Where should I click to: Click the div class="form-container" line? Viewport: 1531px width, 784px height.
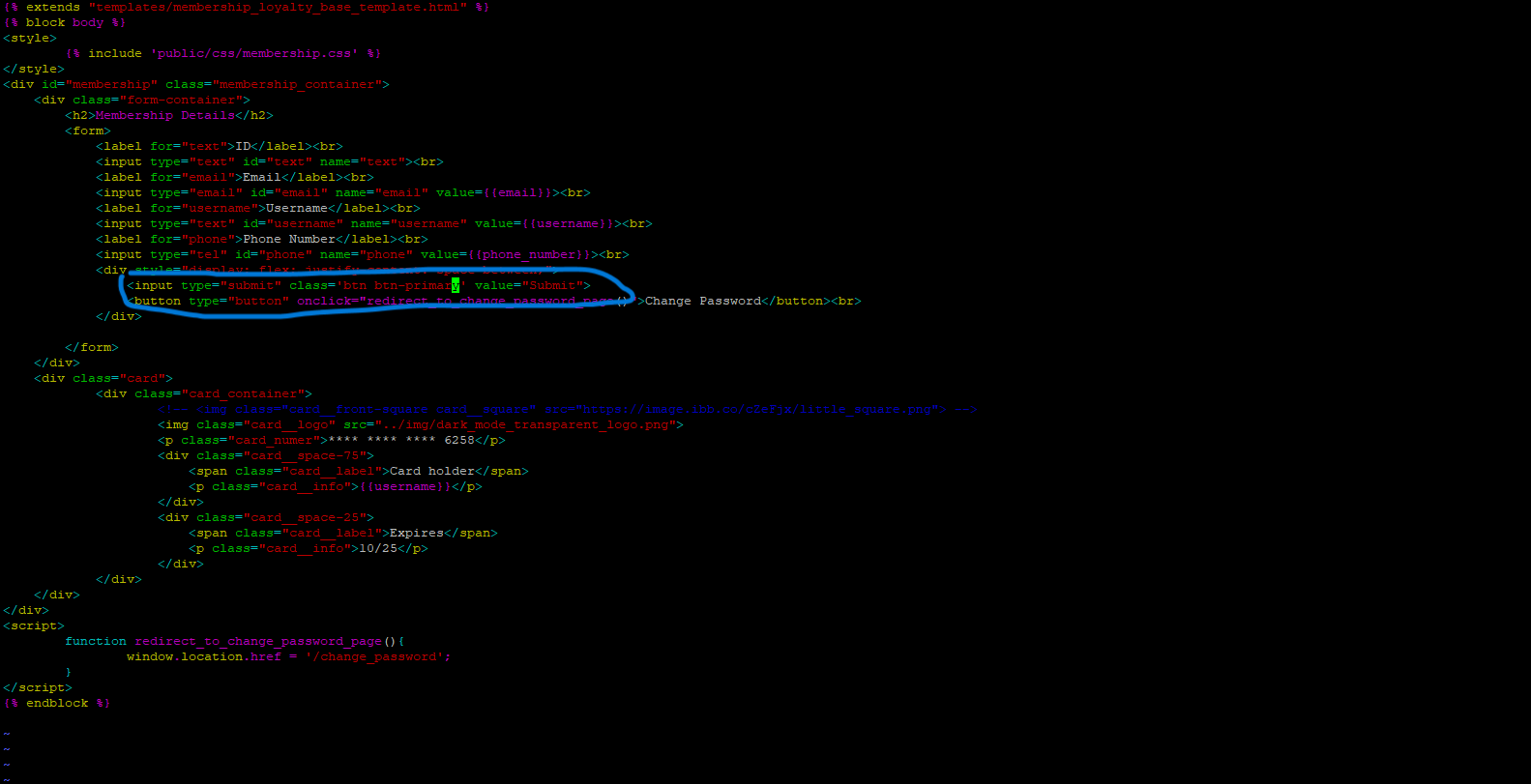pyautogui.click(x=142, y=100)
